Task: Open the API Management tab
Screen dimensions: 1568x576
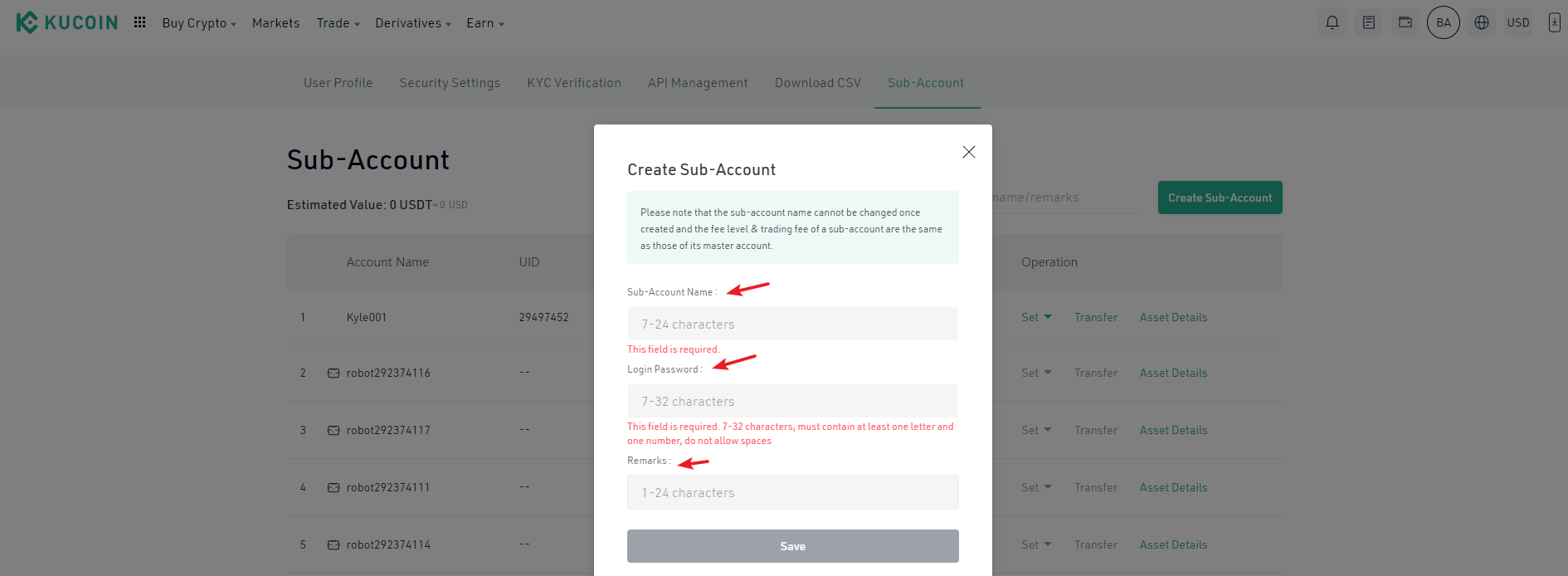Action: point(698,83)
